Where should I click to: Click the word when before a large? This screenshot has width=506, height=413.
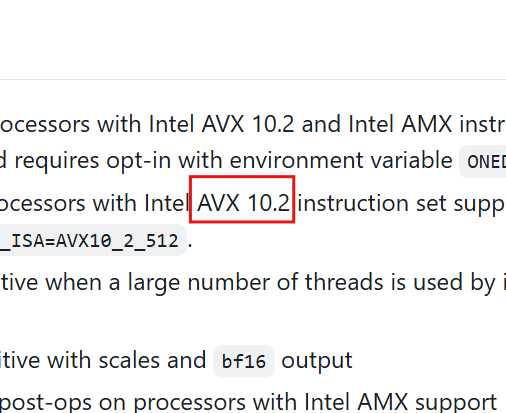(74, 282)
